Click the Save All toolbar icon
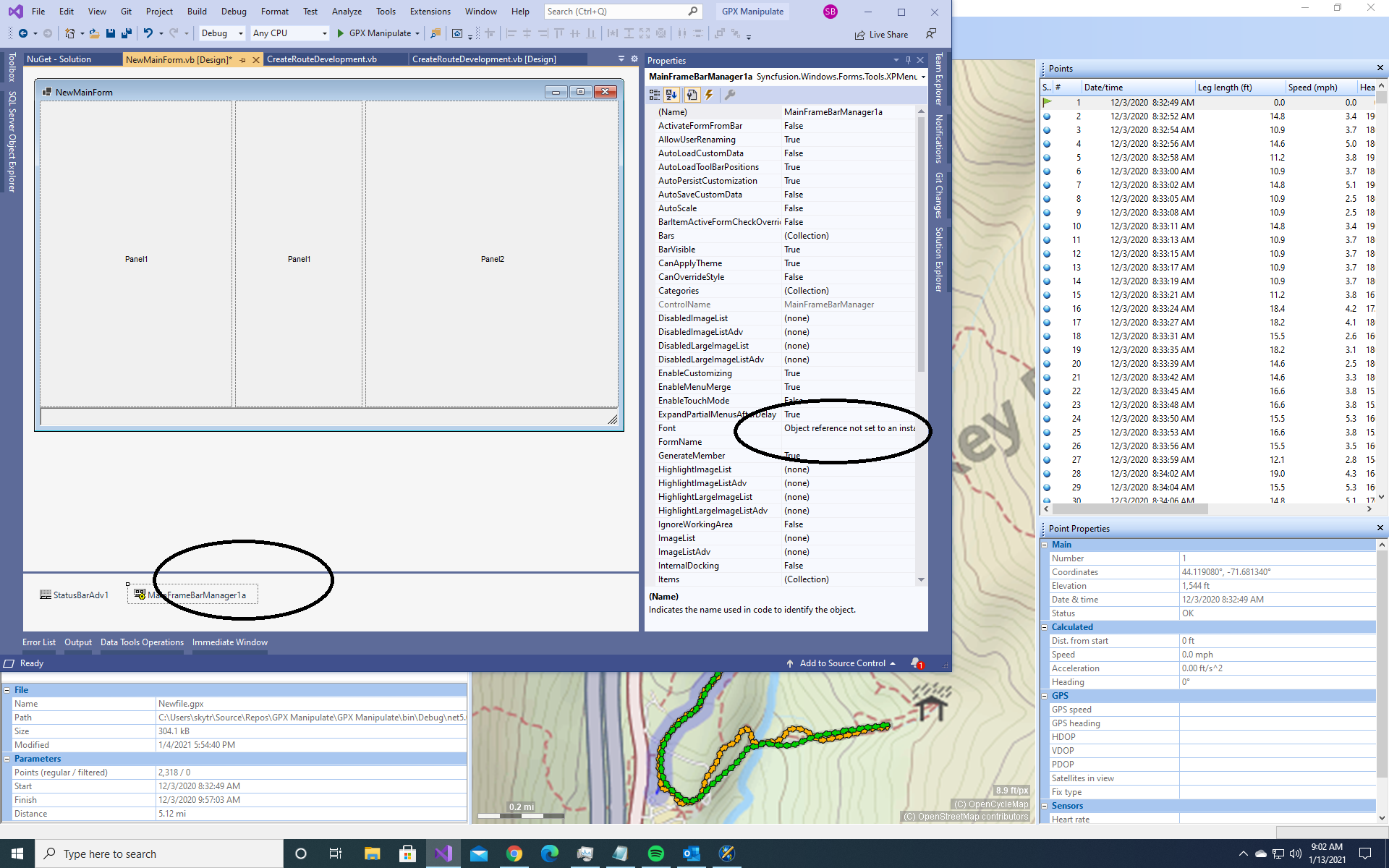The width and height of the screenshot is (1389, 868). tap(126, 33)
